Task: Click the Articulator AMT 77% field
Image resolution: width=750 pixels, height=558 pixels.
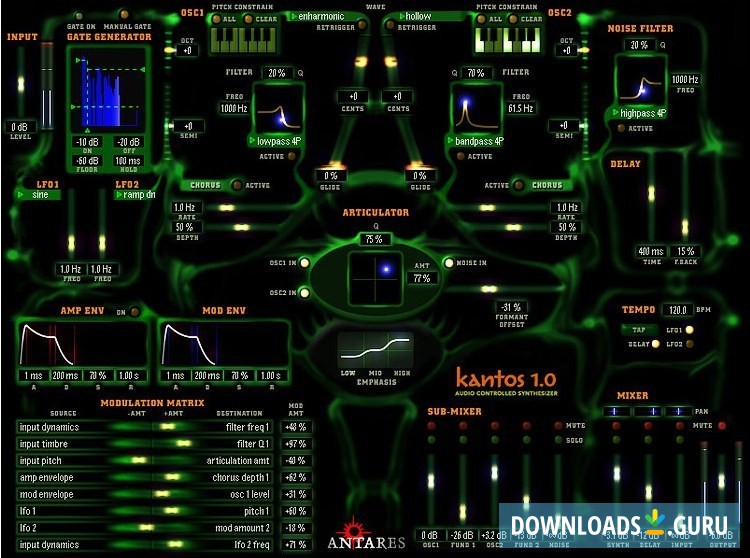Action: coord(422,278)
